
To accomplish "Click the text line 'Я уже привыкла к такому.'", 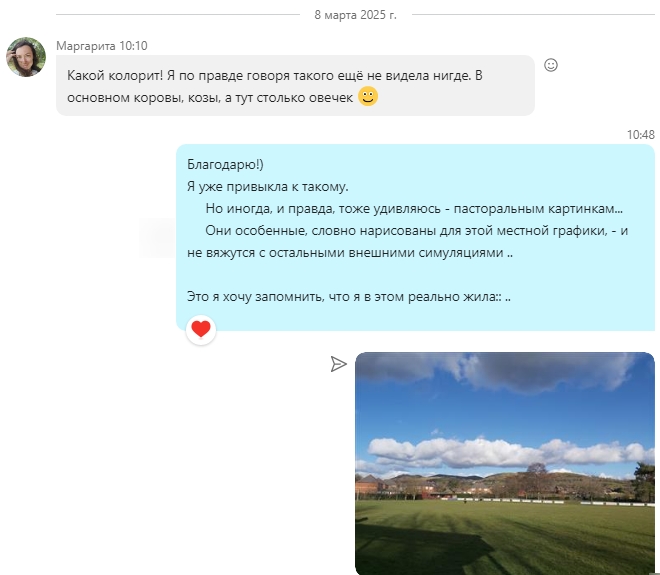I will (x=268, y=186).
